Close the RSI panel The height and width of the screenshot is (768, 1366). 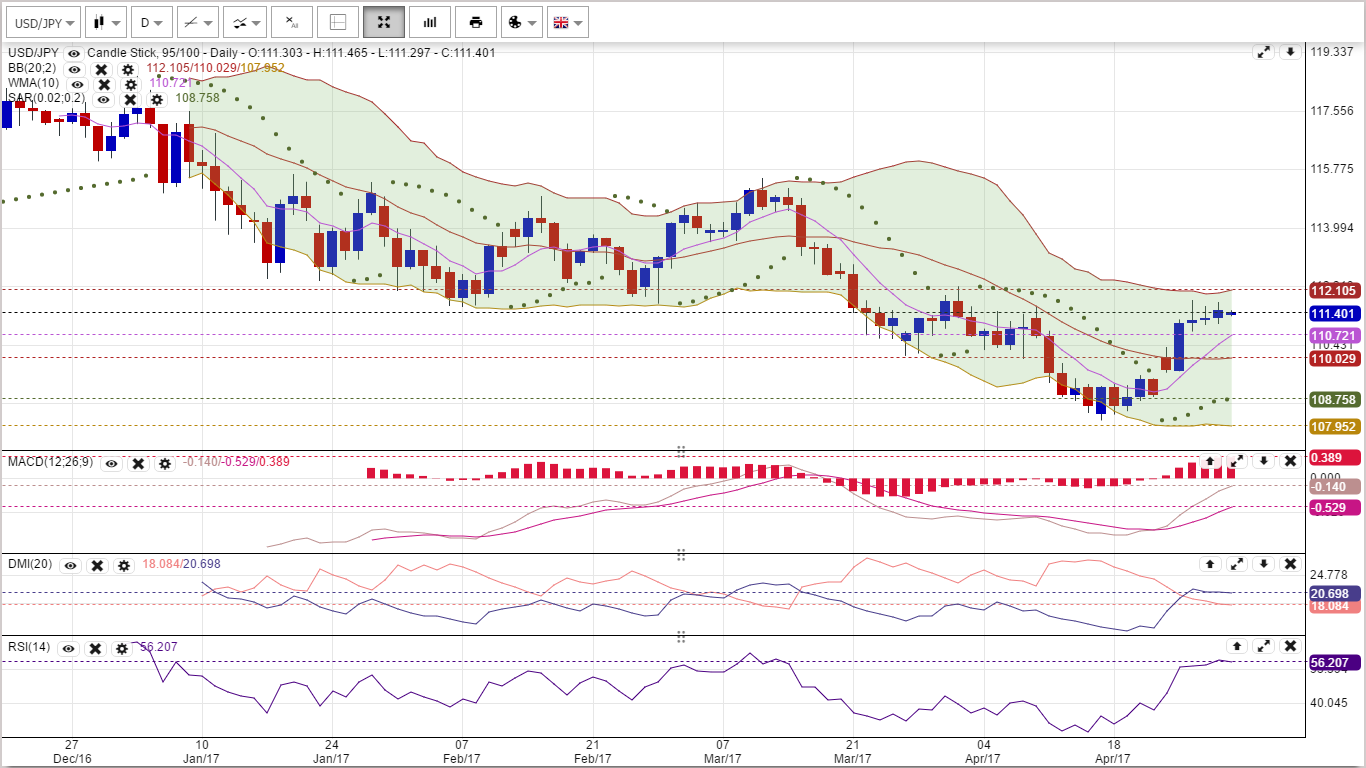(x=1291, y=646)
